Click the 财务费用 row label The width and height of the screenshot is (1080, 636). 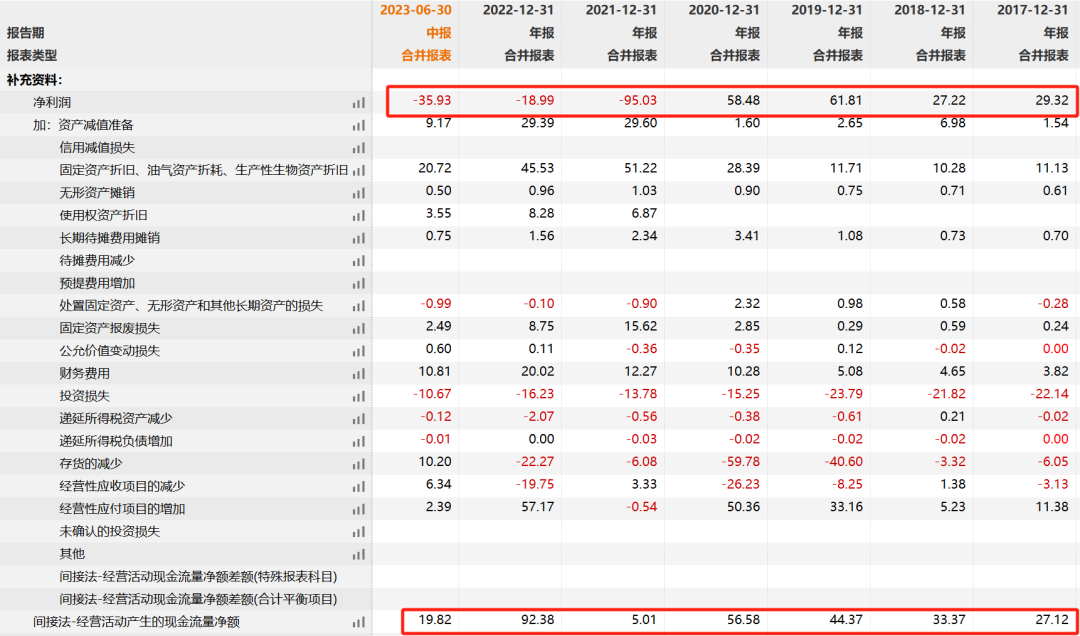85,374
